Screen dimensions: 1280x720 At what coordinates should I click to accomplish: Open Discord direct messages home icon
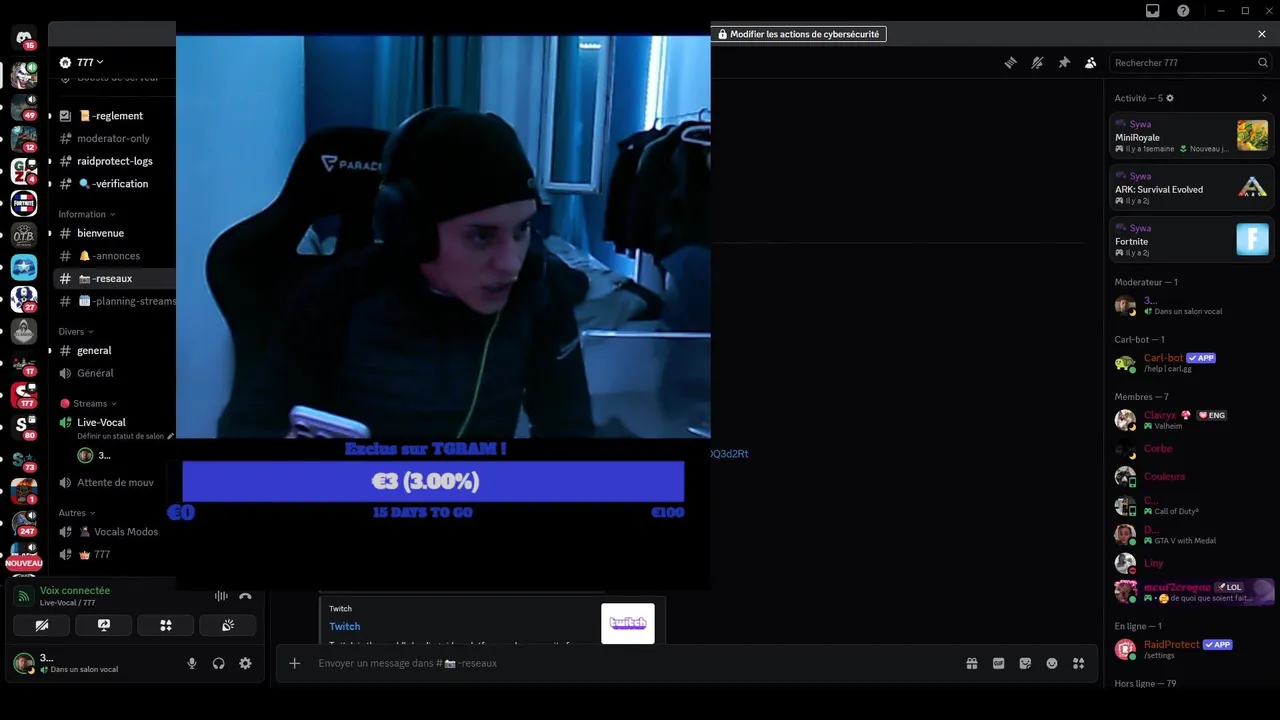click(x=24, y=39)
